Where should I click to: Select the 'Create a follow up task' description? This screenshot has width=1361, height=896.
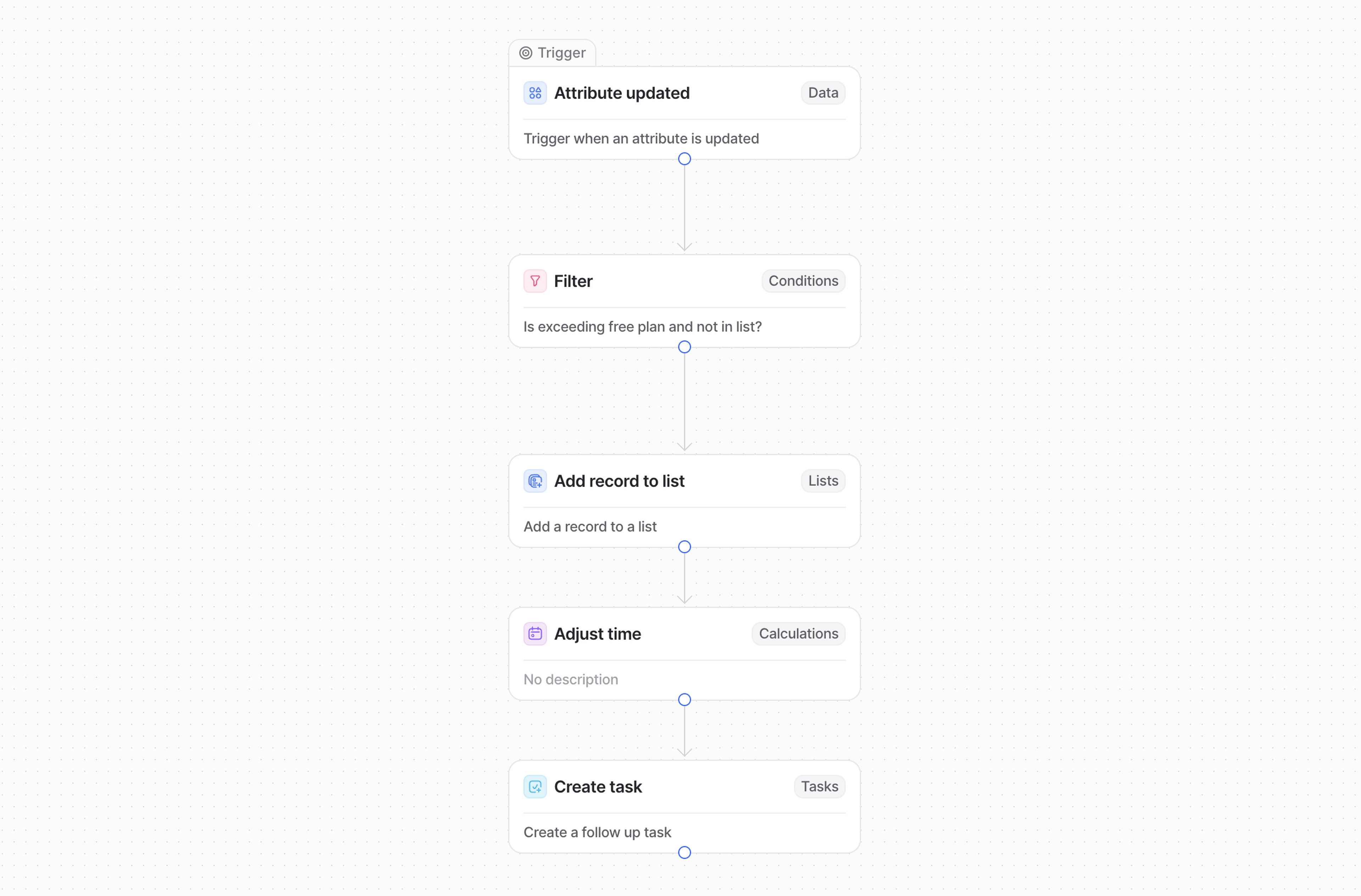click(597, 833)
